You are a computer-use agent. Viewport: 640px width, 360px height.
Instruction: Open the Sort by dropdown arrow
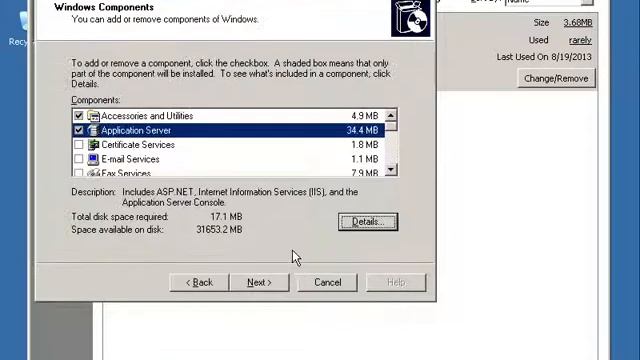pos(587,2)
